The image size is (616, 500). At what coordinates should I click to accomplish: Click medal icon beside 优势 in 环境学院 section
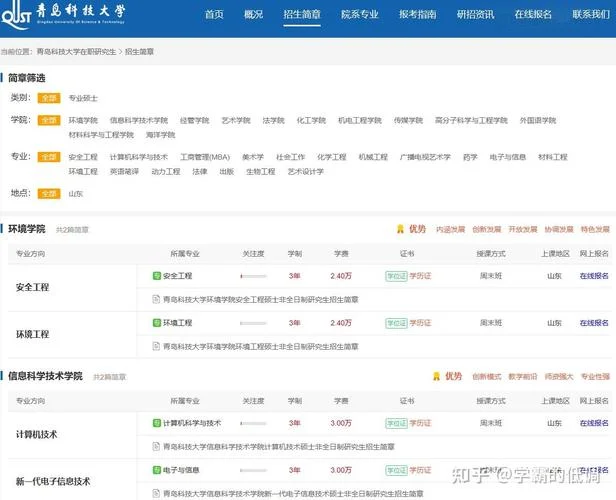click(400, 229)
